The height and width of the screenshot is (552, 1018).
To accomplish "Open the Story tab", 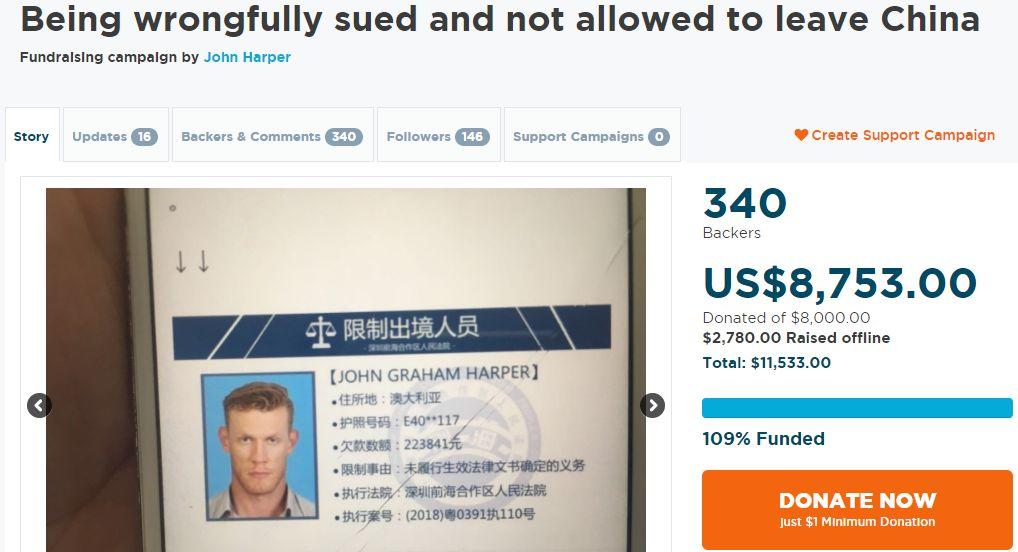I will point(32,135).
